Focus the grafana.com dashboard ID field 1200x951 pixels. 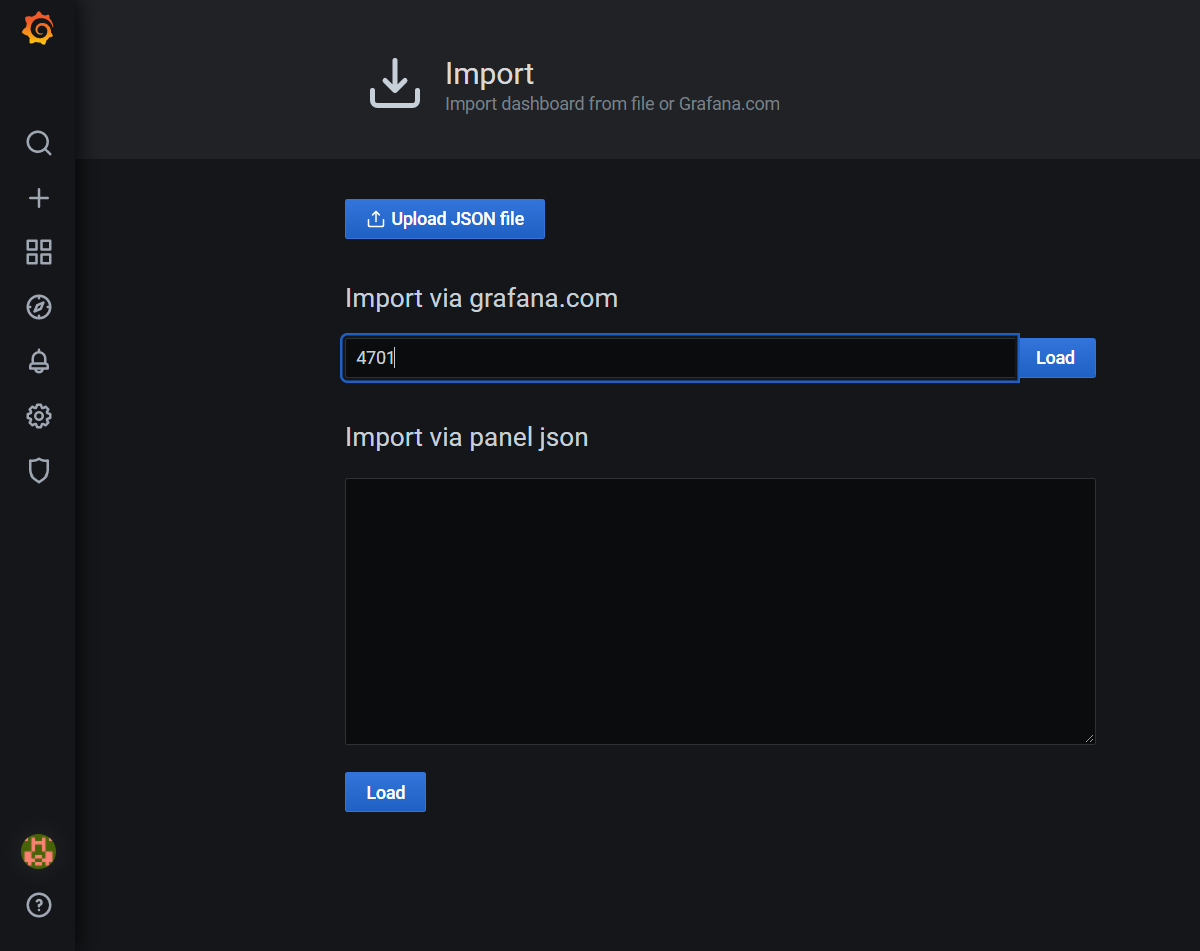(680, 357)
